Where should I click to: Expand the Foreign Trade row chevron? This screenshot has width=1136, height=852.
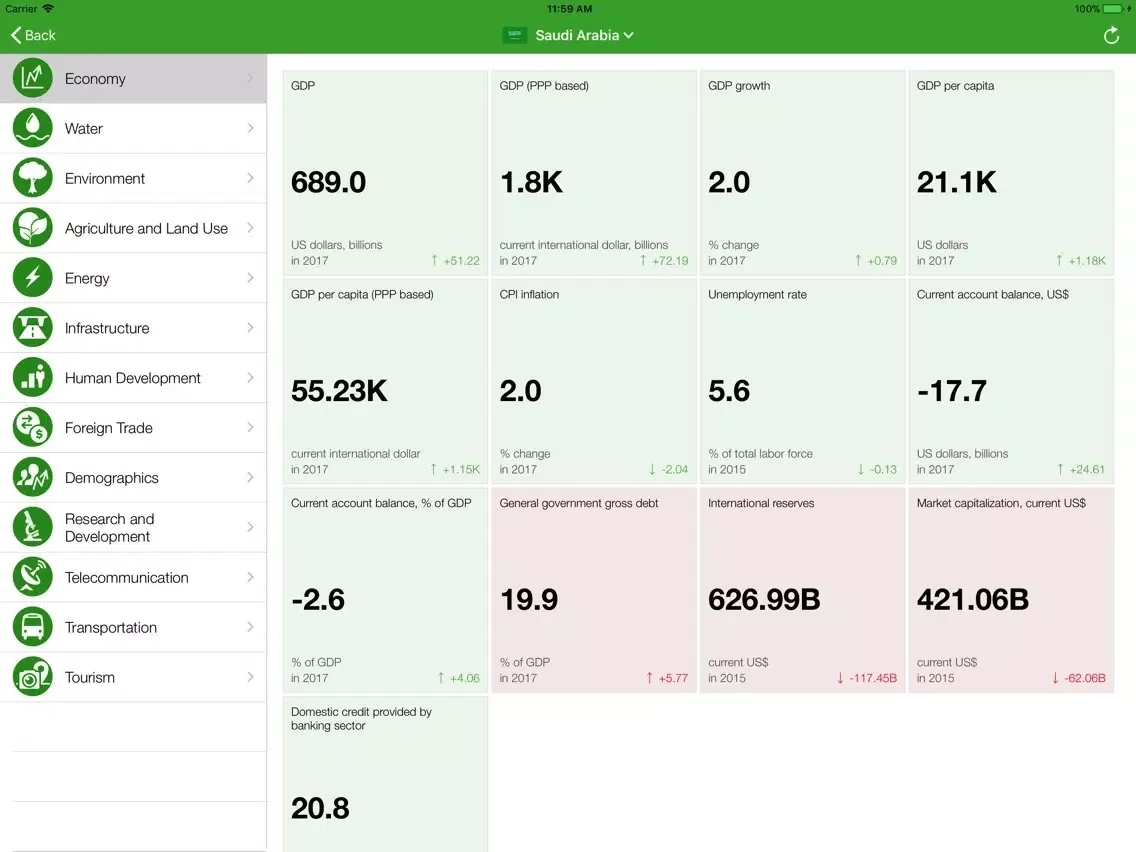coord(250,427)
